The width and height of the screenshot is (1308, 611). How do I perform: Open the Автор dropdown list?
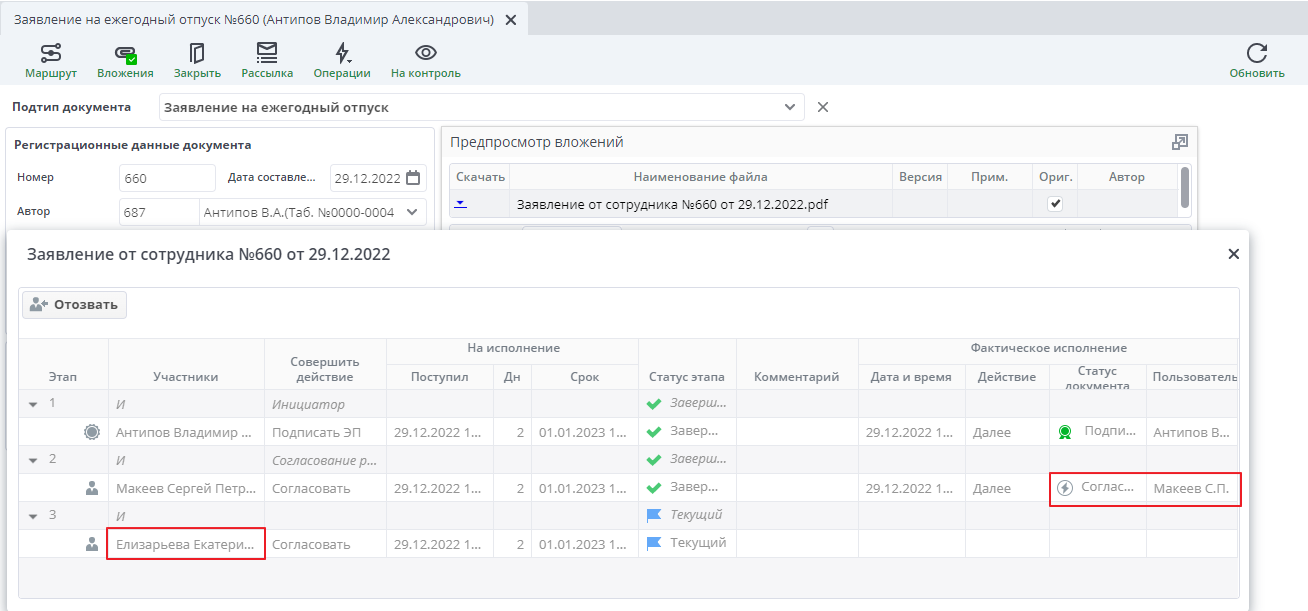413,212
